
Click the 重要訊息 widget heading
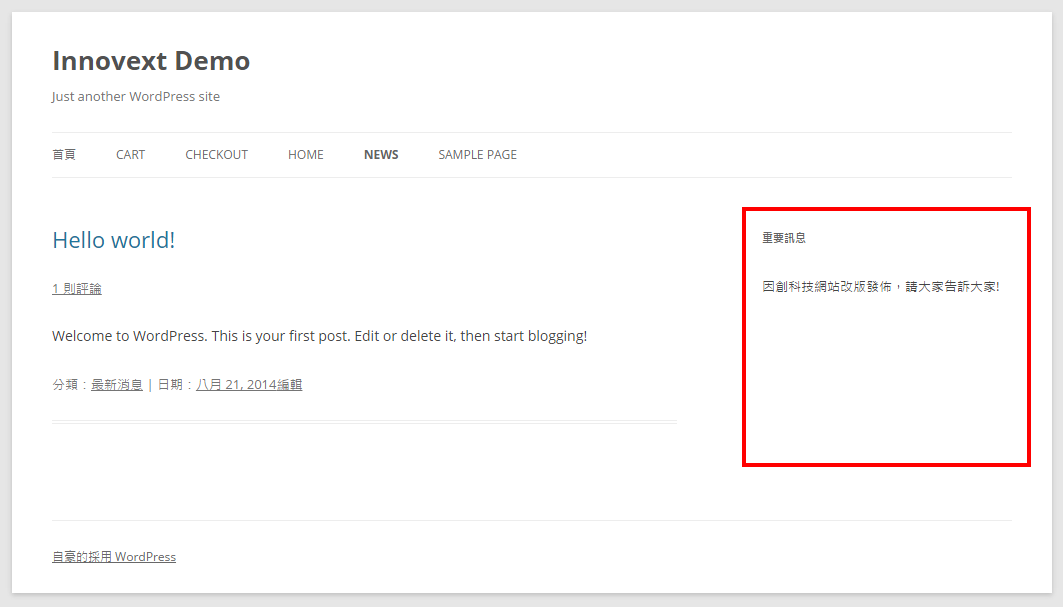[x=784, y=238]
